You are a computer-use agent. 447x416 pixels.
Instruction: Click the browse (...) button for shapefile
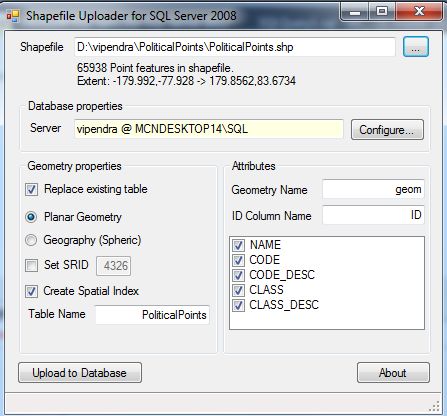[416, 47]
